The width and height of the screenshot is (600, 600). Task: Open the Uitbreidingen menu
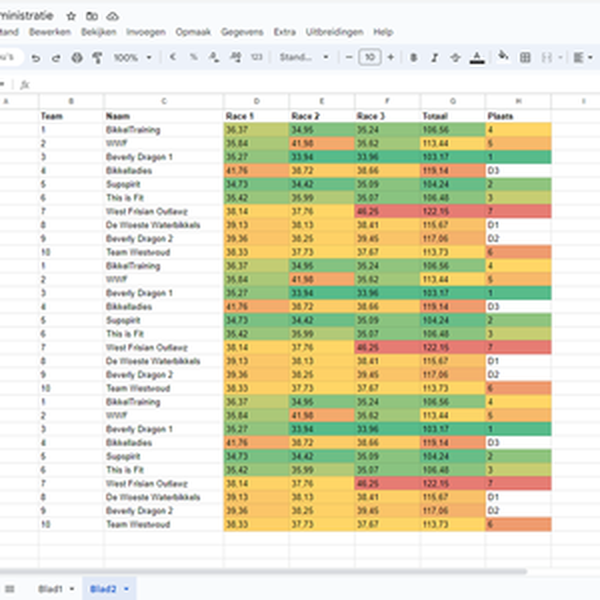tap(334, 32)
